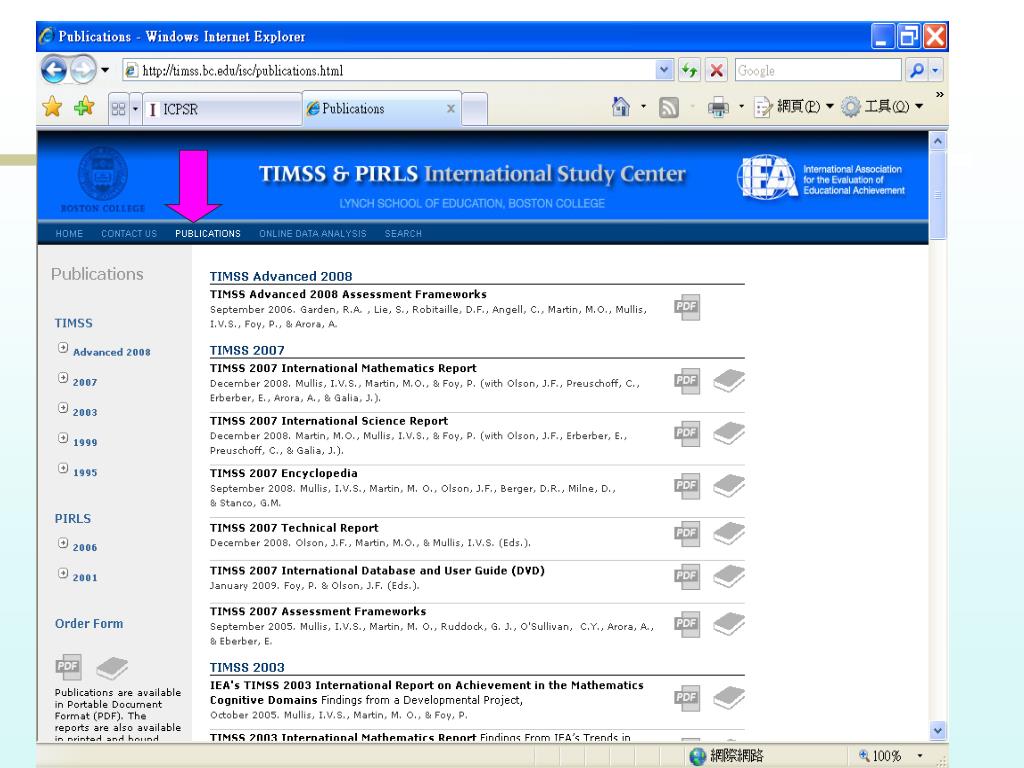1024x768 pixels.
Task: Open PDF of 2003 Cognitive Domains Report
Action: point(686,697)
